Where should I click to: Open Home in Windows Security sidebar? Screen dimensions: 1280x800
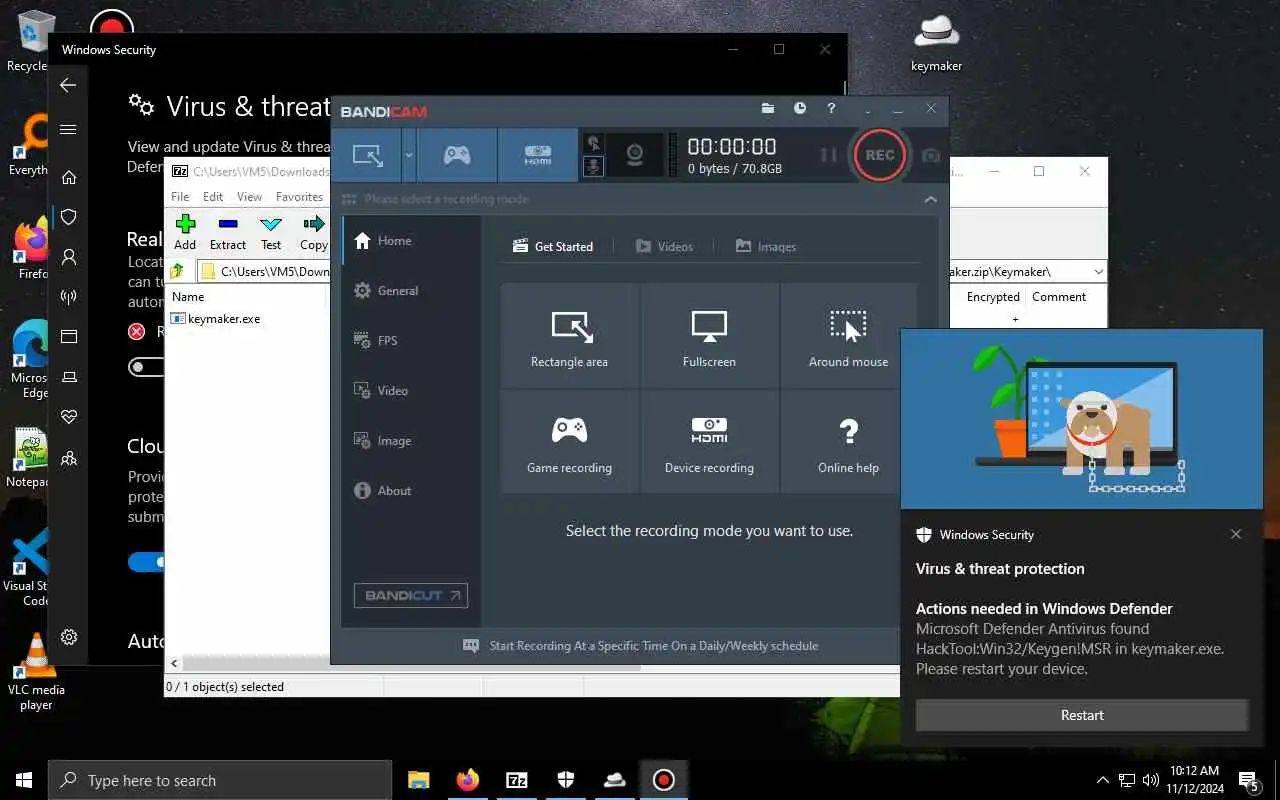click(x=69, y=178)
